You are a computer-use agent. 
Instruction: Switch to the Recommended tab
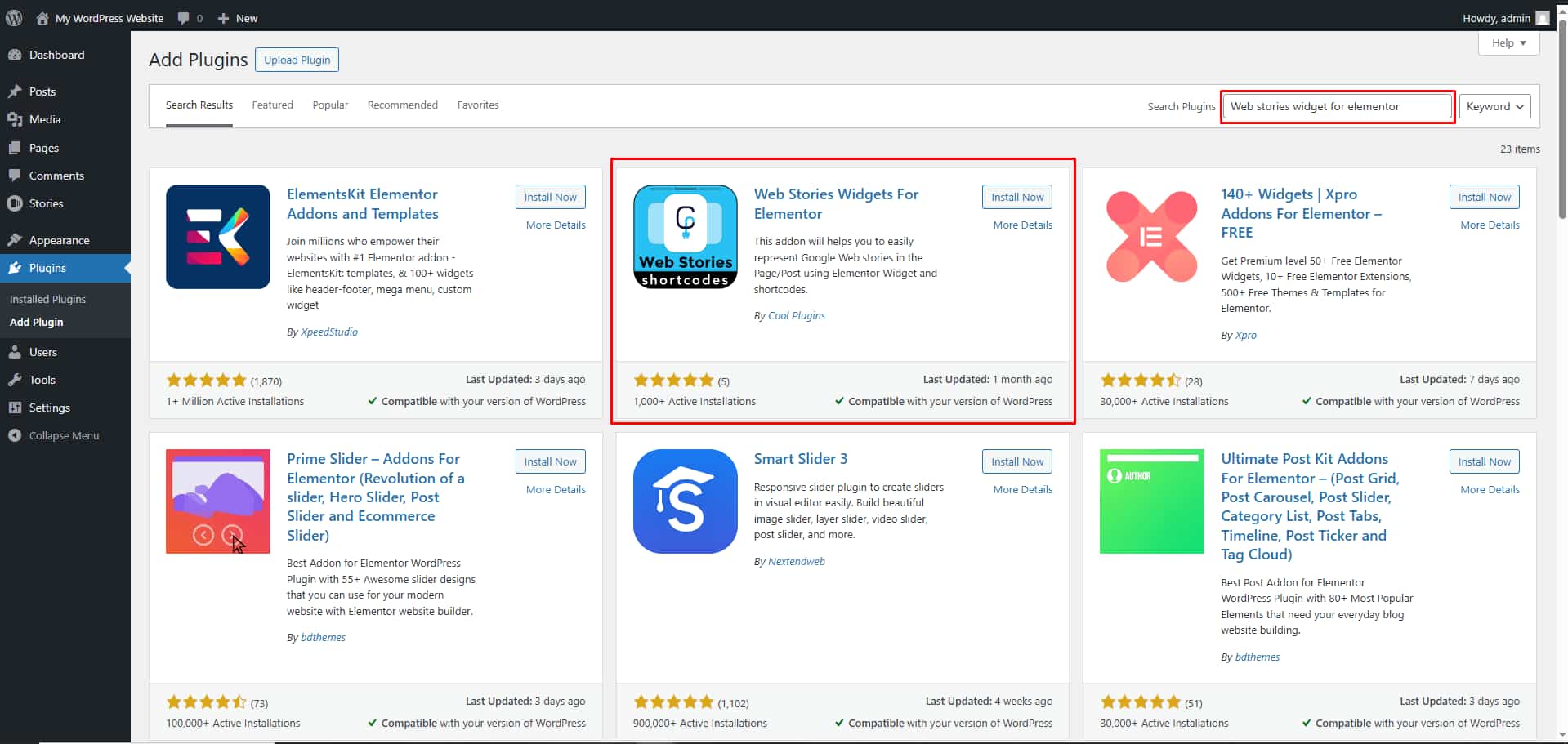(x=402, y=105)
